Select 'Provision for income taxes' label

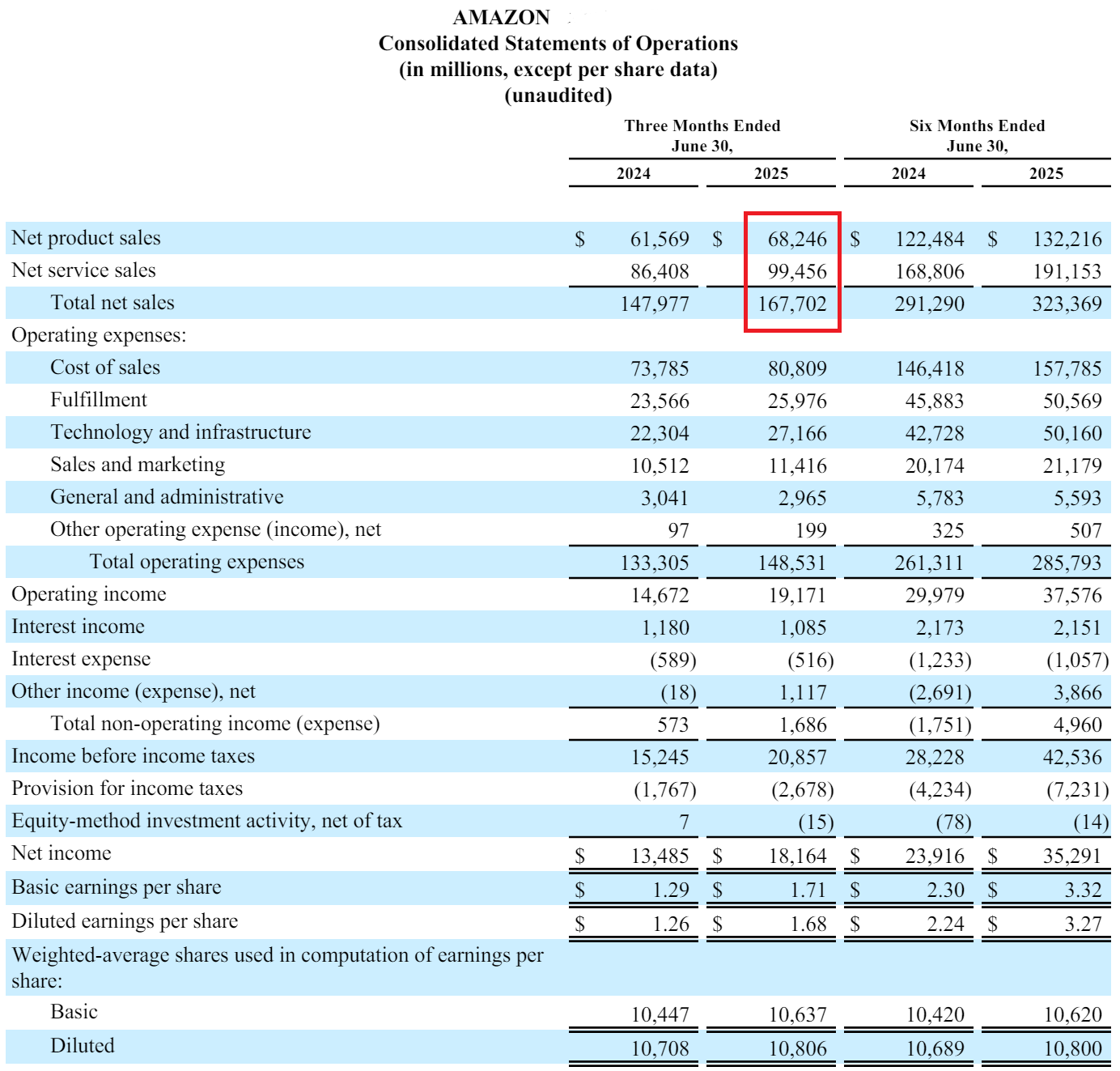pos(127,788)
